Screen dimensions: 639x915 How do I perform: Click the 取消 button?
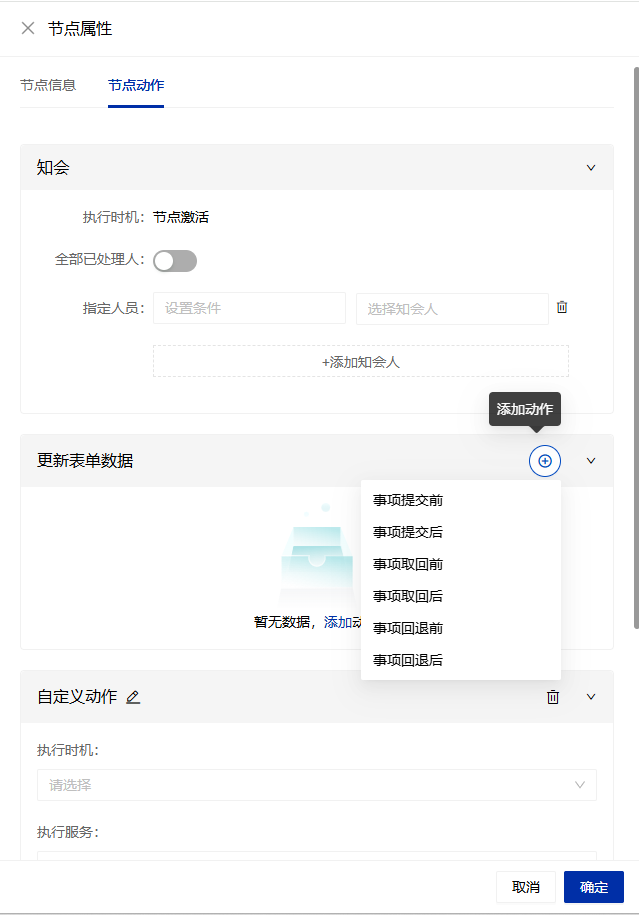[526, 887]
